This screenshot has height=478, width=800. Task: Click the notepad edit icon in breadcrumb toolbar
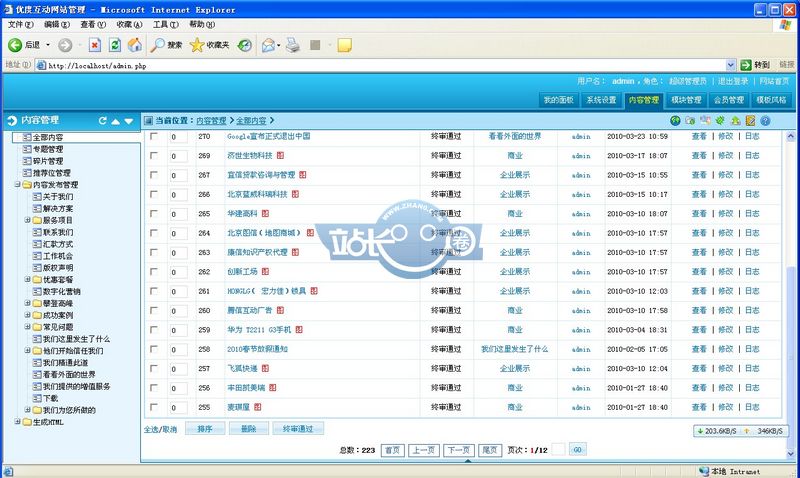coord(750,121)
